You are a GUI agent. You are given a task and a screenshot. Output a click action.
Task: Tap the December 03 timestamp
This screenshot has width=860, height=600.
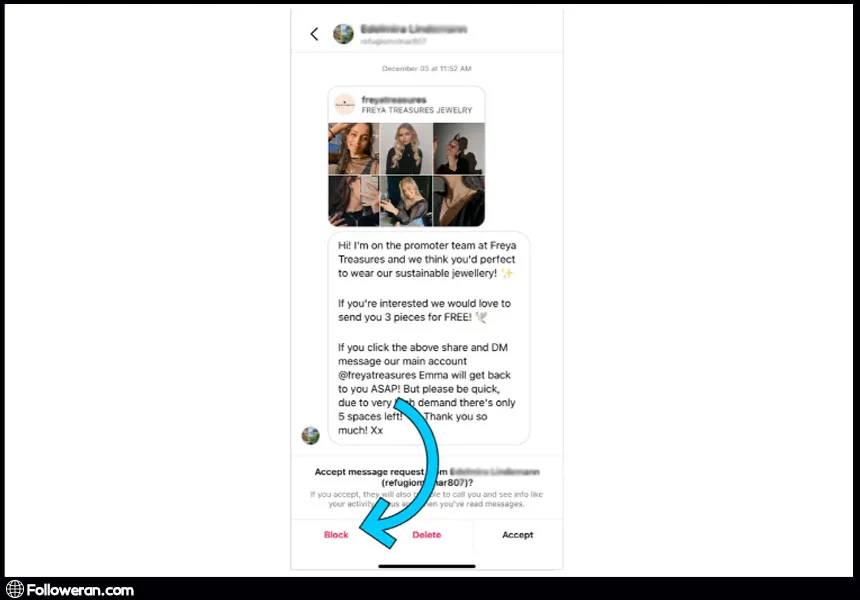(x=427, y=69)
